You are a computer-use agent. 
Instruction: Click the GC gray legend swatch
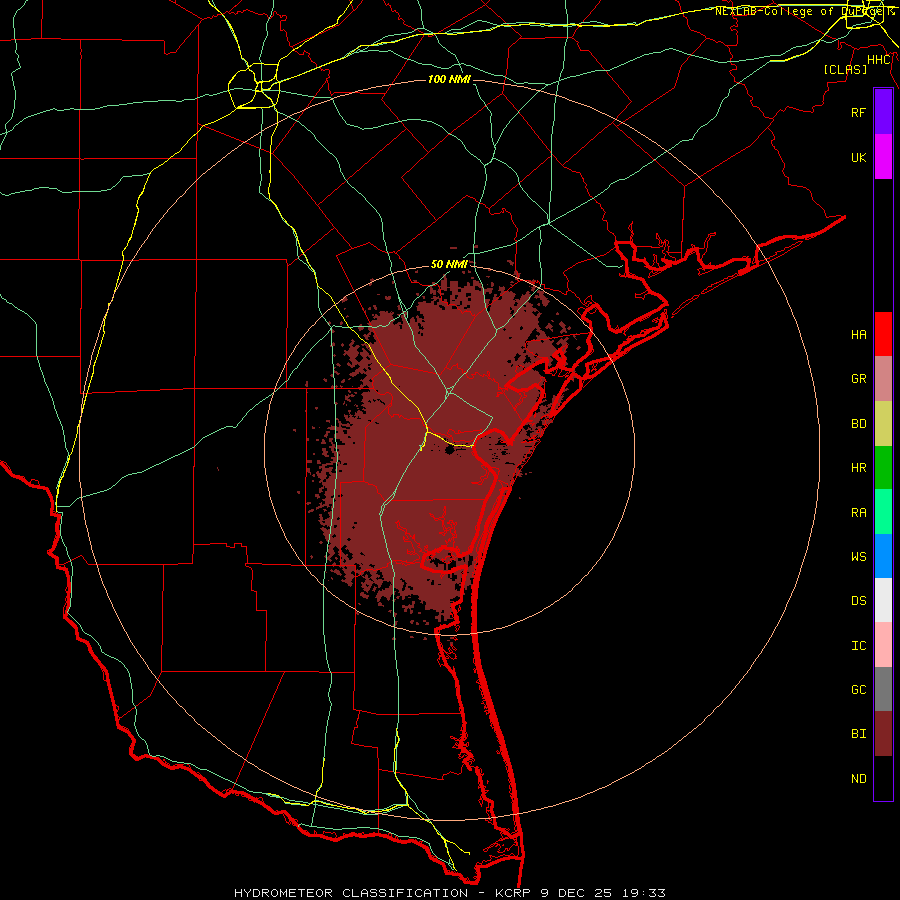(x=883, y=689)
